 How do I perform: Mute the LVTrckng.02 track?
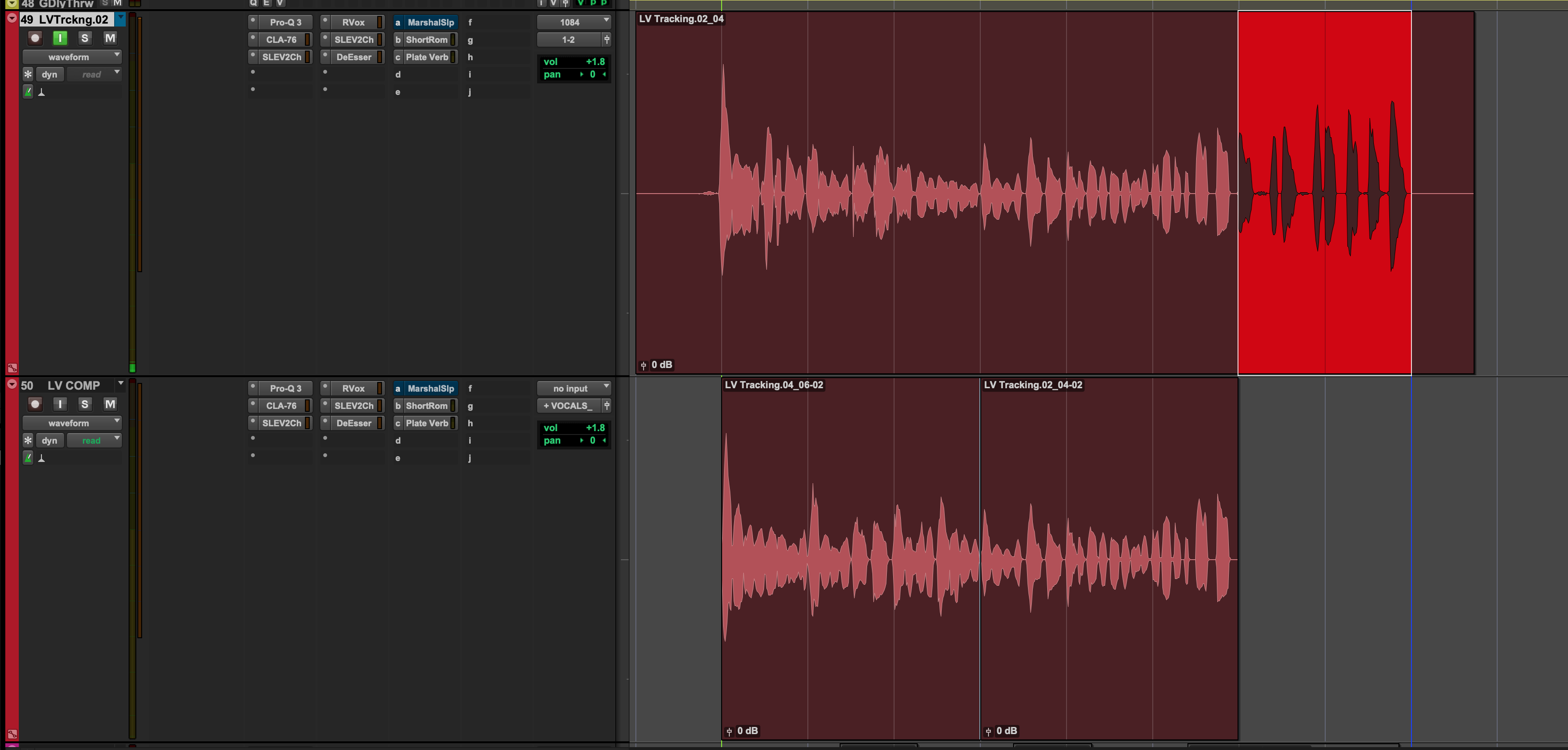(x=109, y=39)
